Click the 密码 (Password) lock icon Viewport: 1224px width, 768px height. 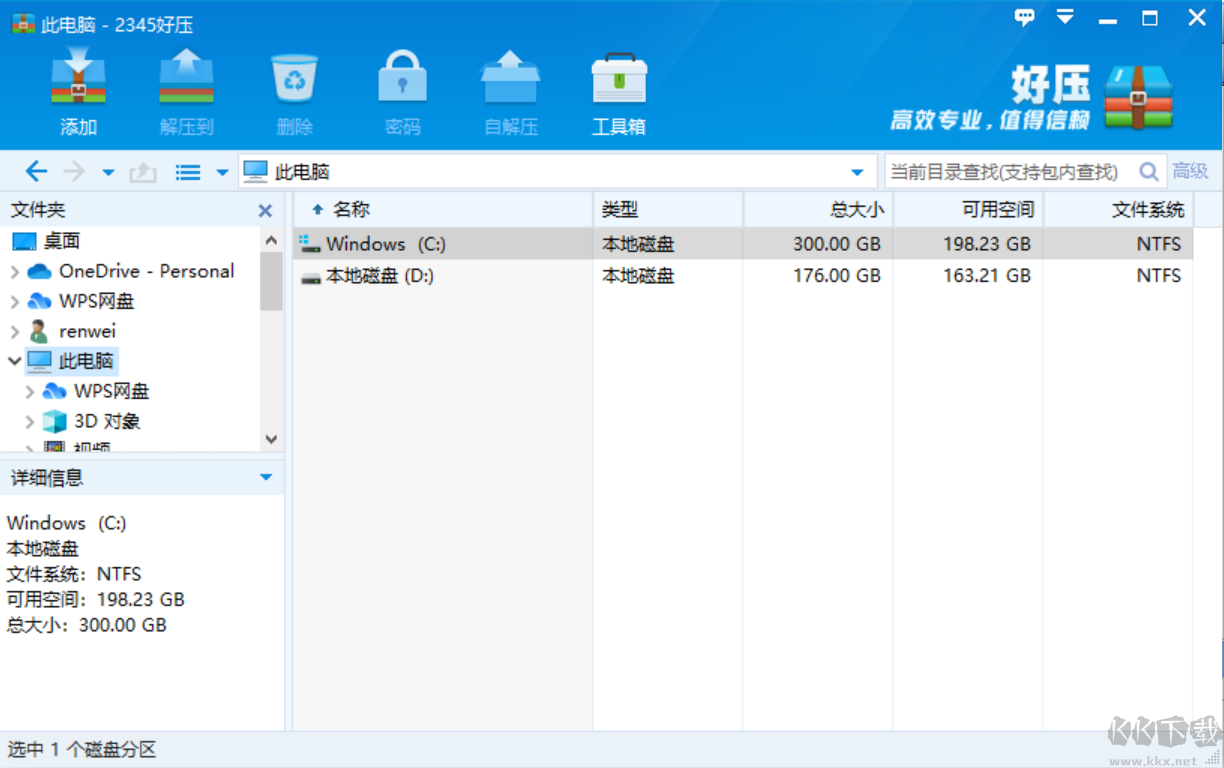[x=402, y=79]
